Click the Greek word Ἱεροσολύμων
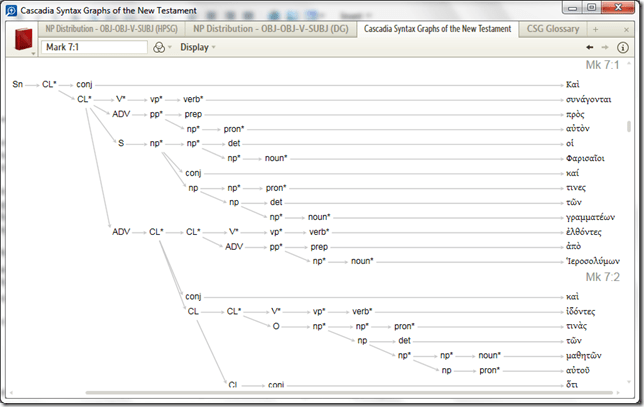Image resolution: width=644 pixels, height=407 pixels. [x=584, y=261]
